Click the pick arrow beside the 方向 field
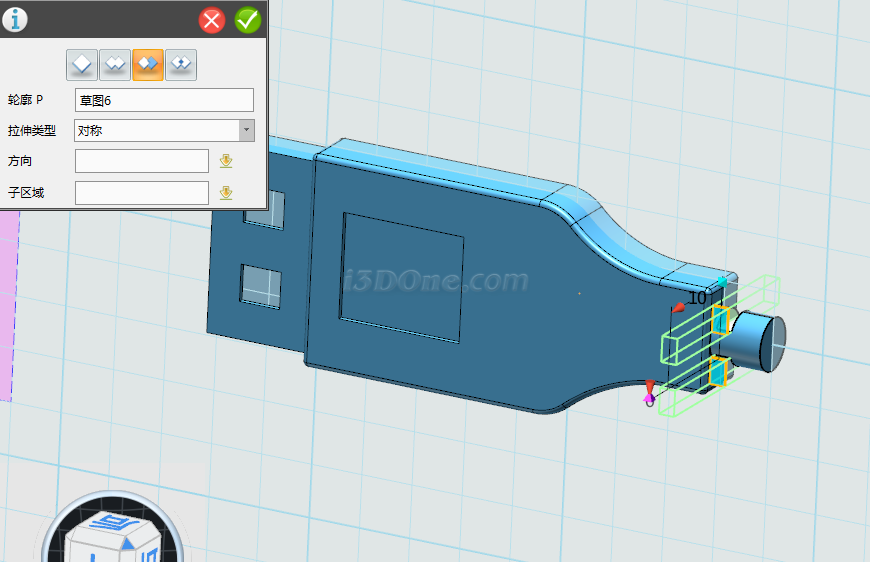Screen dimensions: 870x562 click(x=226, y=161)
